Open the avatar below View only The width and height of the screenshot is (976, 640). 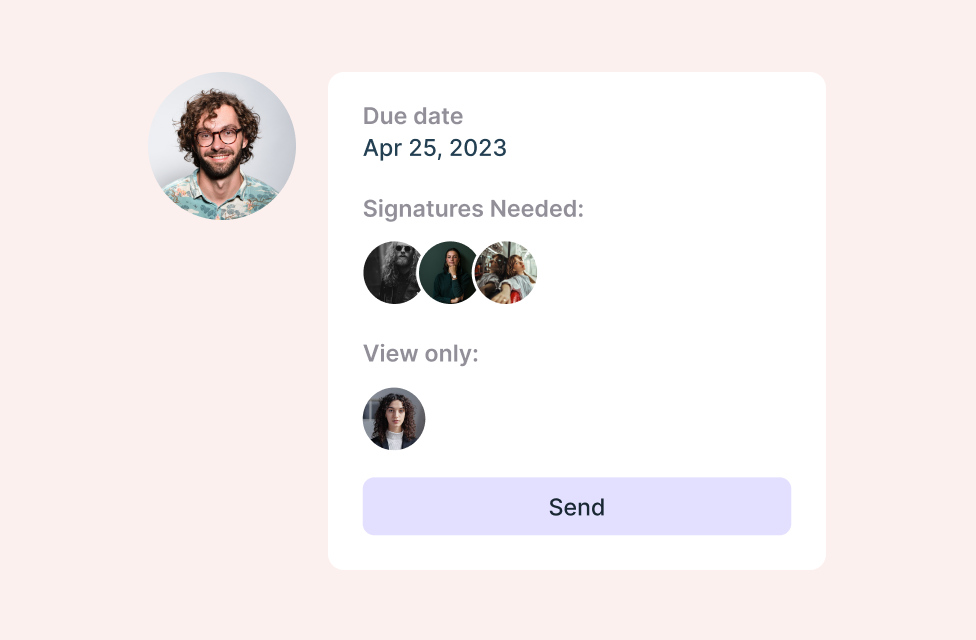click(394, 419)
